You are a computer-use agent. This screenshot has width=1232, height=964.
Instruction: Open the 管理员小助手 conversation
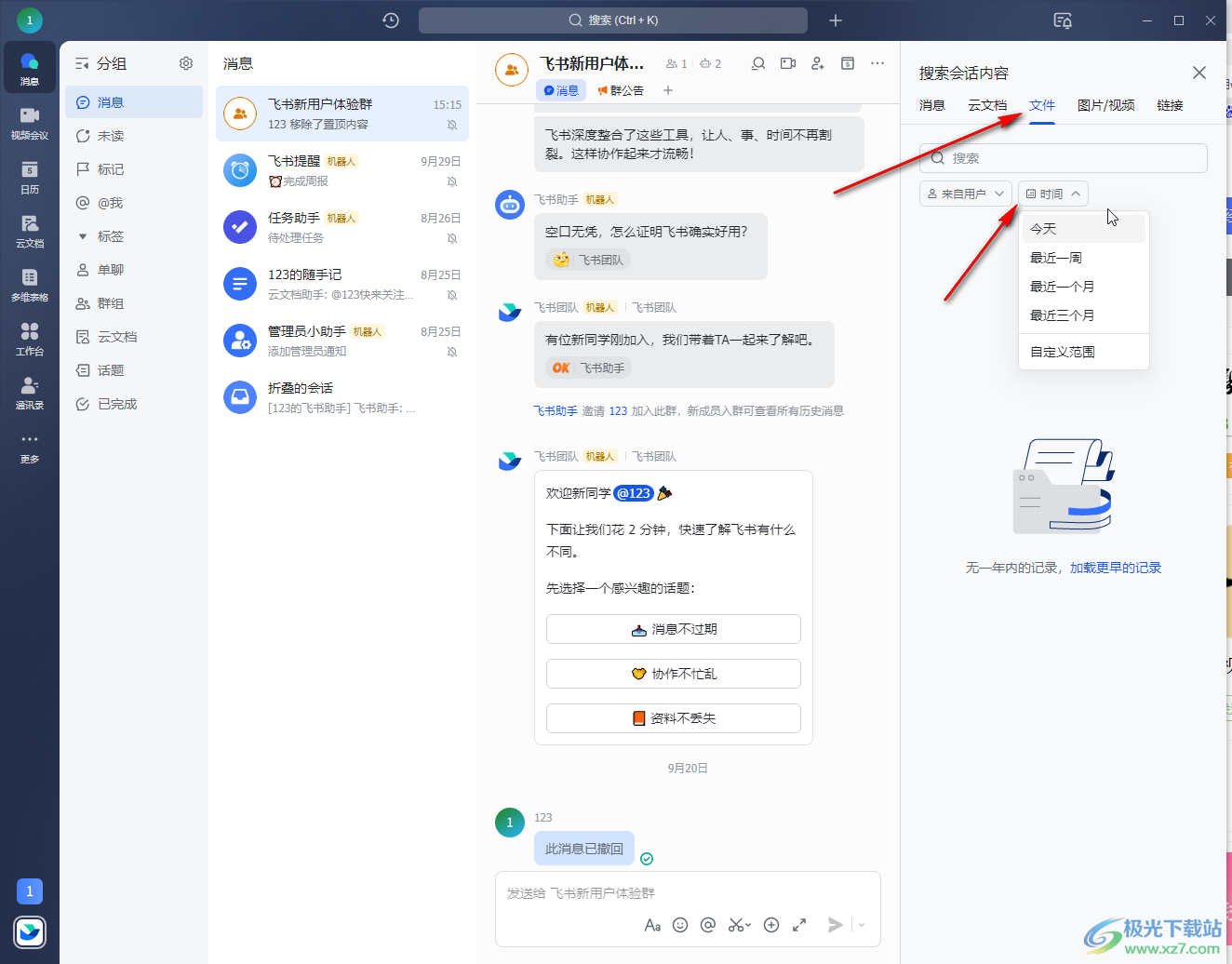(x=342, y=341)
